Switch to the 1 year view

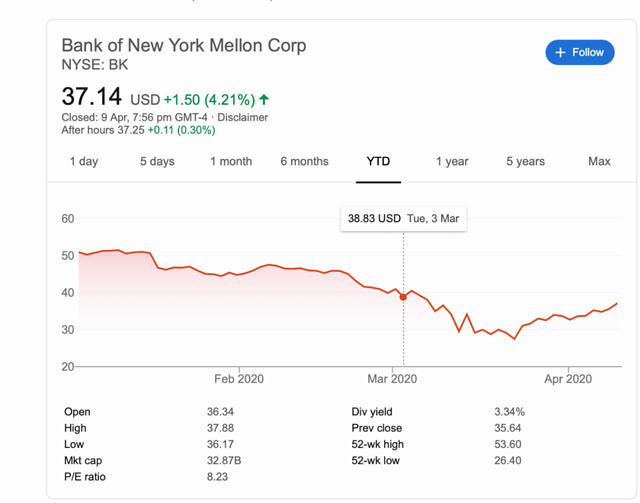tap(452, 161)
